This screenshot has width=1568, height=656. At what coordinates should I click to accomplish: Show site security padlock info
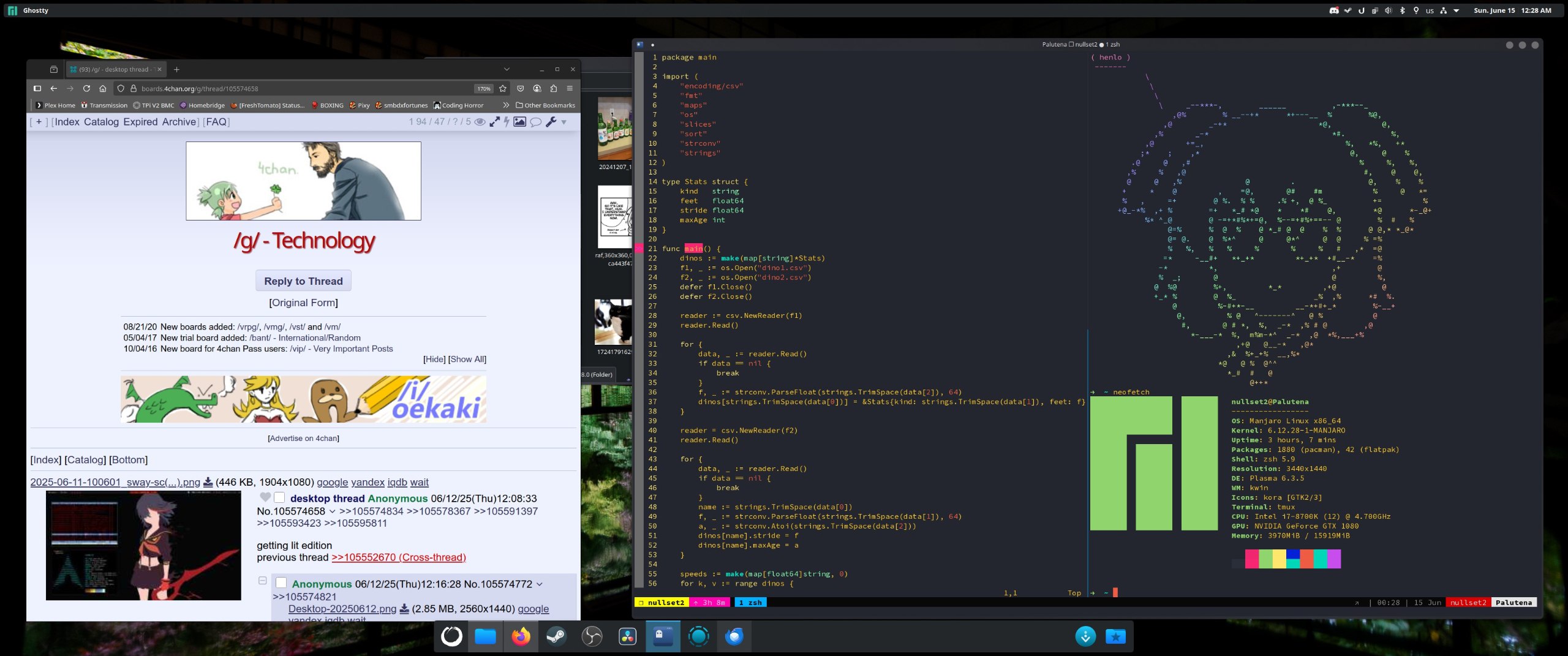[133, 88]
